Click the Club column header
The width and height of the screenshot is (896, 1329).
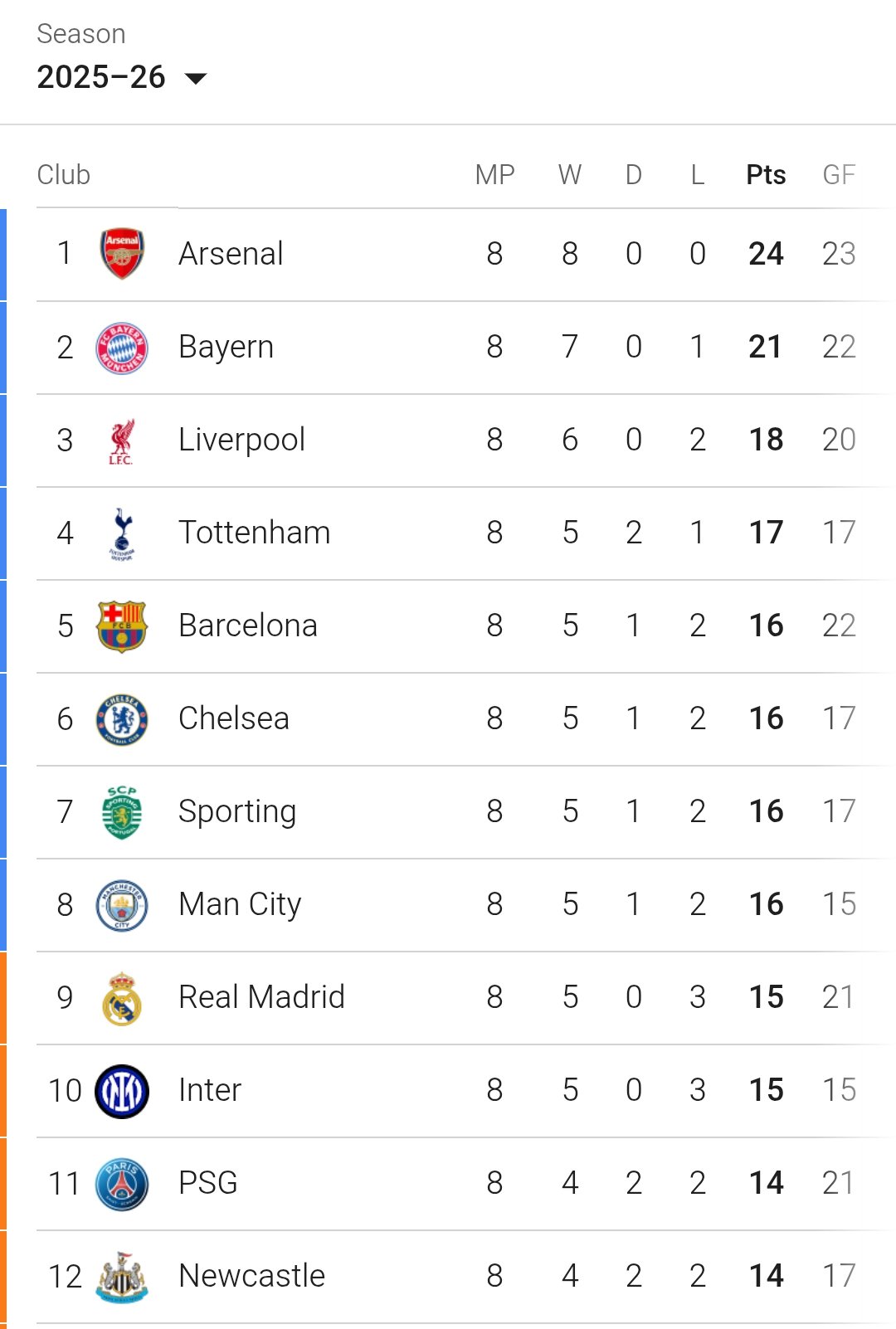tap(64, 175)
